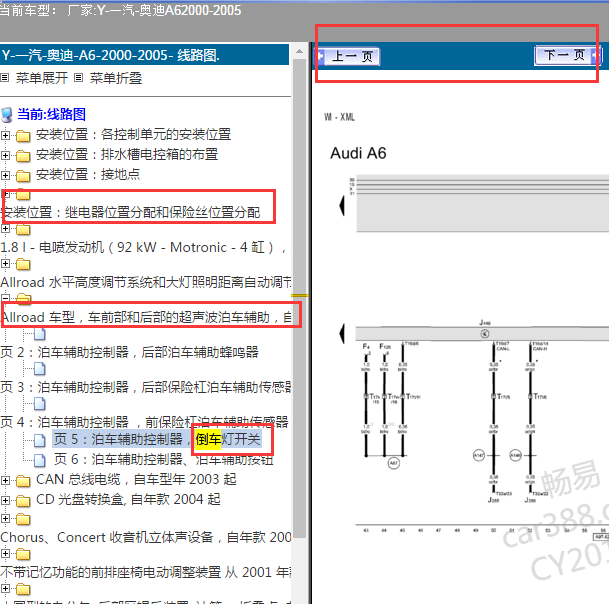
Task: Expand CAN 总线电缆 node
Action: coord(5,480)
